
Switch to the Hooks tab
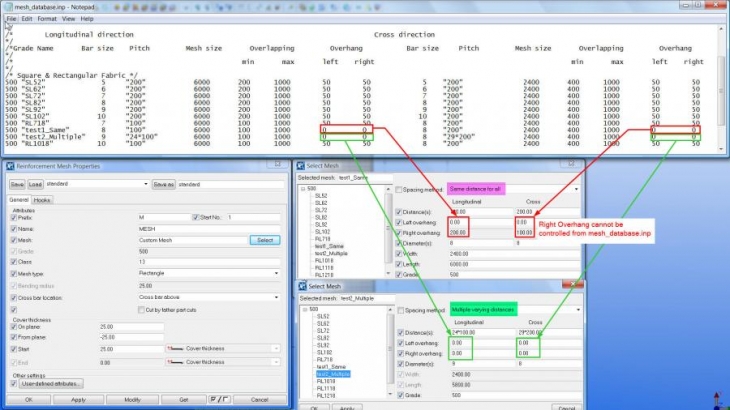(x=43, y=200)
